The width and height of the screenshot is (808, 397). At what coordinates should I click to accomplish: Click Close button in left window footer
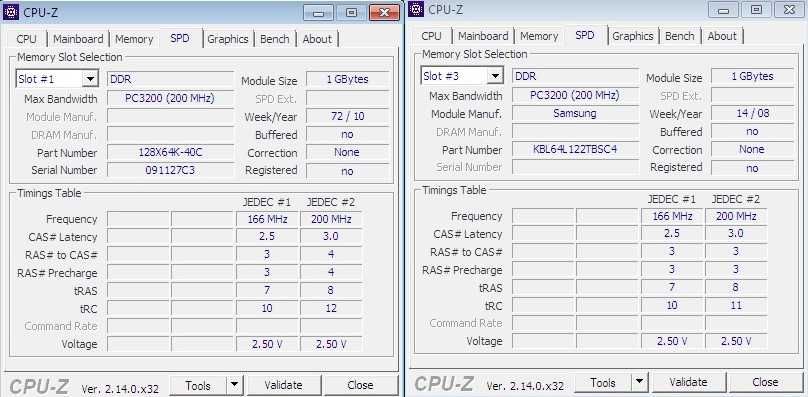coord(360,385)
